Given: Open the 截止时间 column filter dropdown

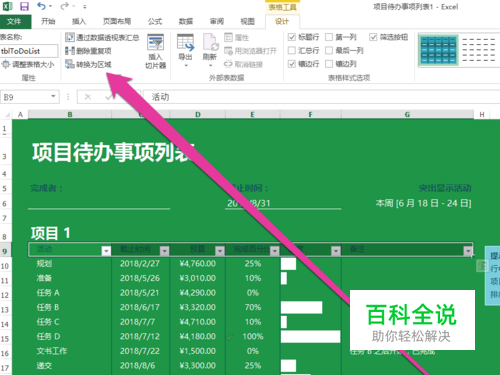Looking at the screenshot, I should (x=164, y=251).
